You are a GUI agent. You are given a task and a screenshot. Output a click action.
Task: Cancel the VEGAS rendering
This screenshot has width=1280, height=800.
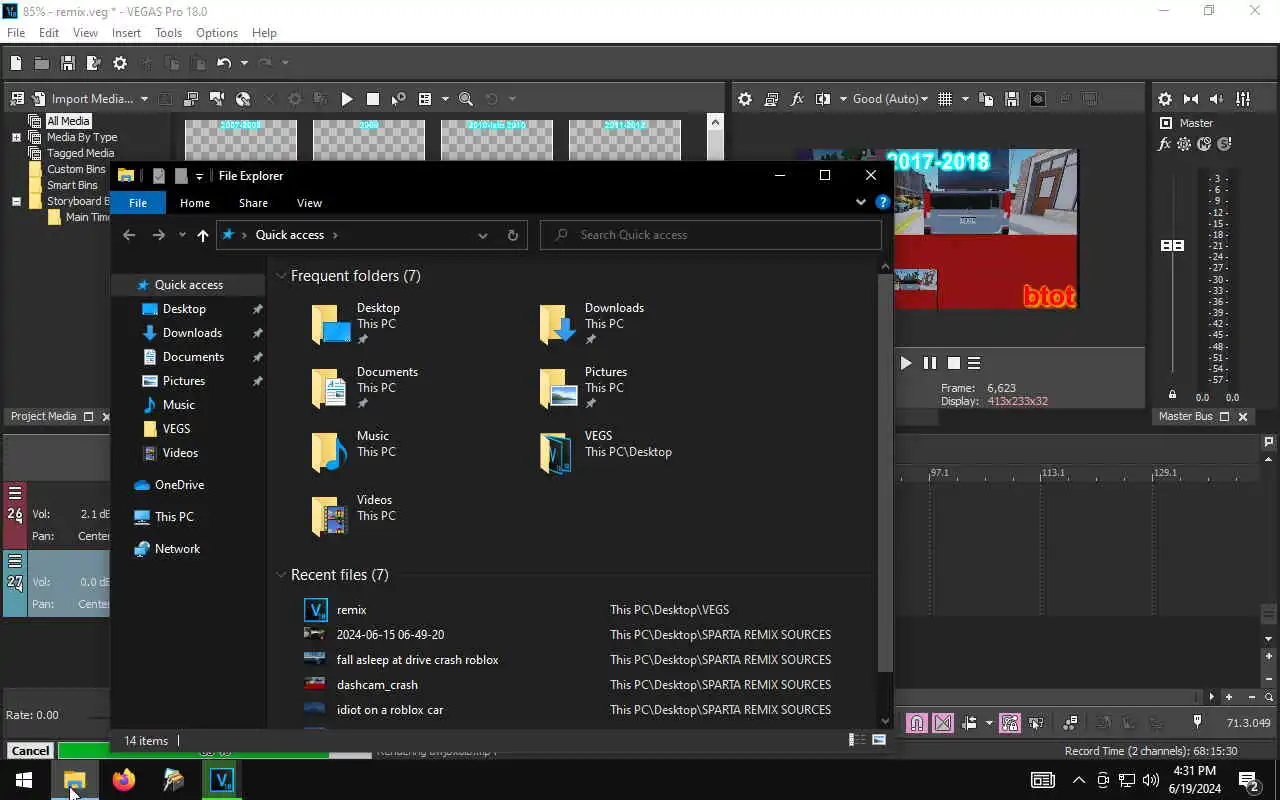(x=30, y=751)
